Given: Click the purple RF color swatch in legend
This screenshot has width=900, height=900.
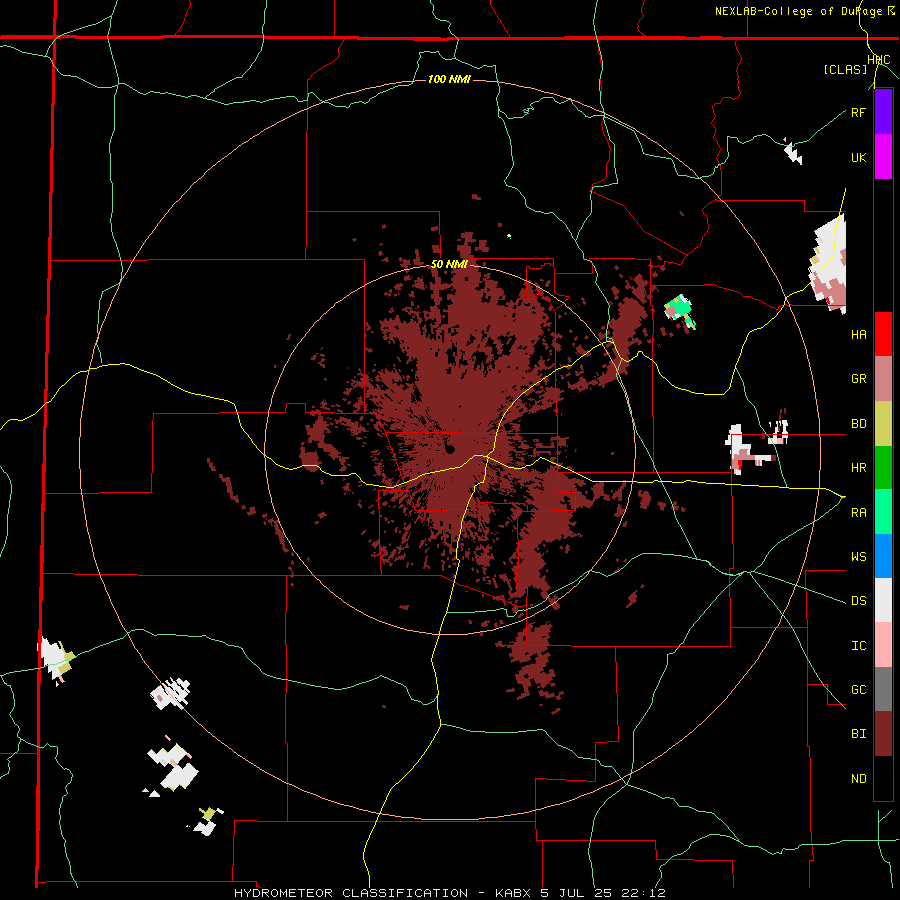Looking at the screenshot, I should coord(883,112).
